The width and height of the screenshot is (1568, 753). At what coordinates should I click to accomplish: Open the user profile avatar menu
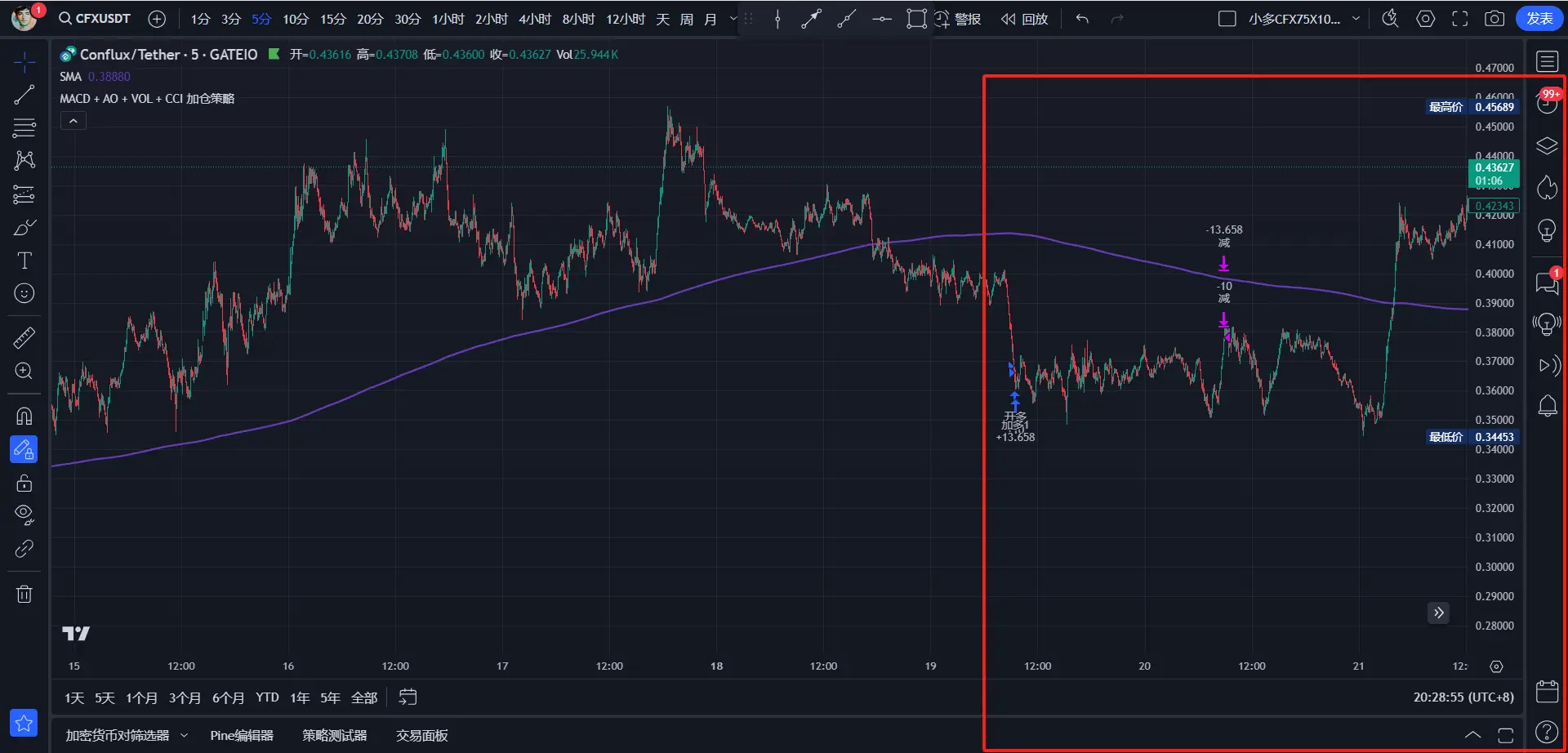(x=24, y=18)
